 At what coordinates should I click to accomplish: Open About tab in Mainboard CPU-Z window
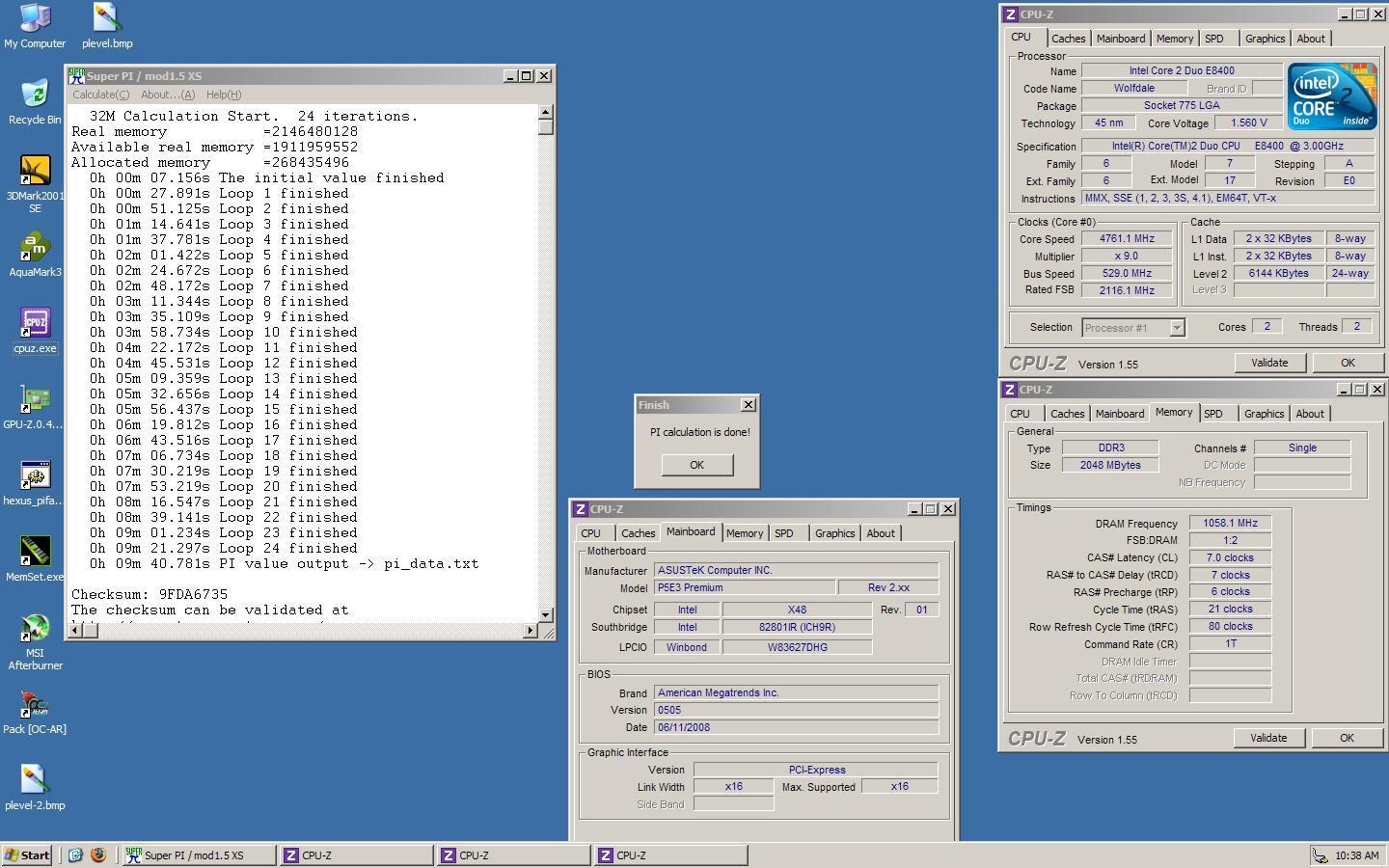tap(880, 533)
